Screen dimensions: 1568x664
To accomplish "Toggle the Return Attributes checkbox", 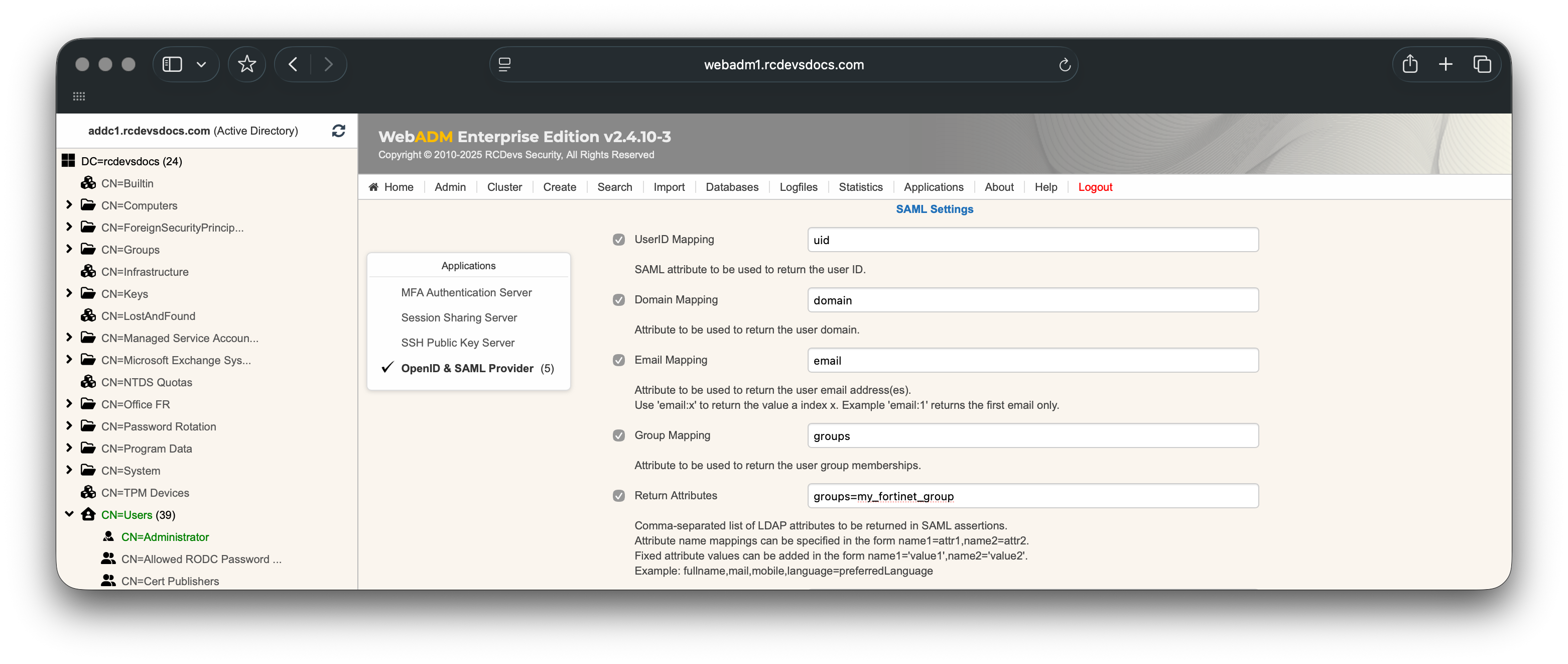I will coord(618,496).
